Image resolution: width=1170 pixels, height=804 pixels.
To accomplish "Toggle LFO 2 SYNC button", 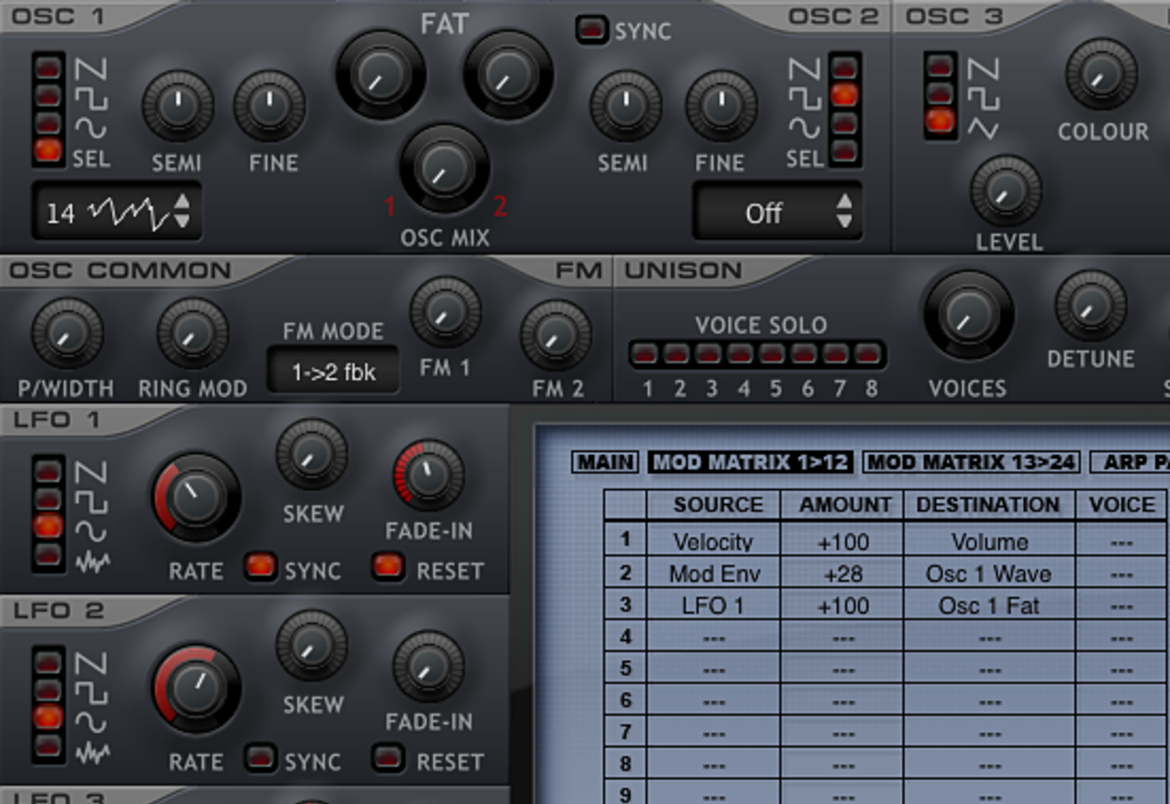I will click(x=260, y=758).
